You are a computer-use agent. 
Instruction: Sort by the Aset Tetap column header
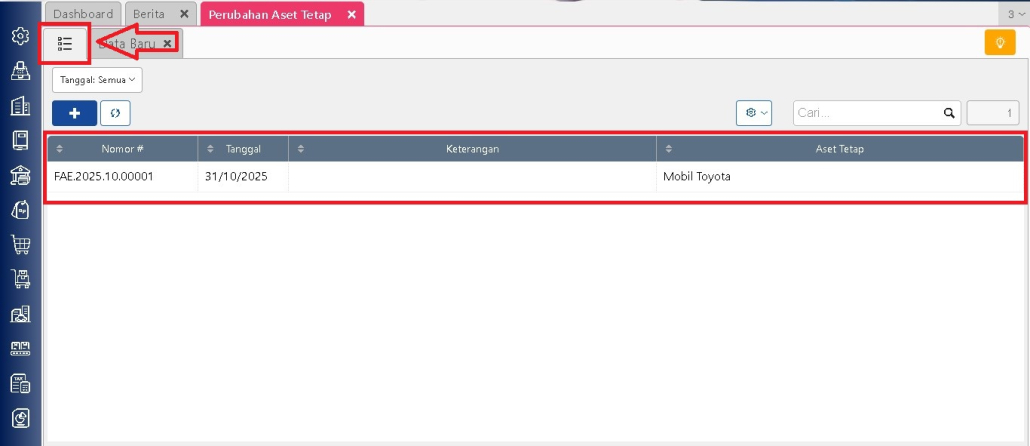pyautogui.click(x=839, y=149)
